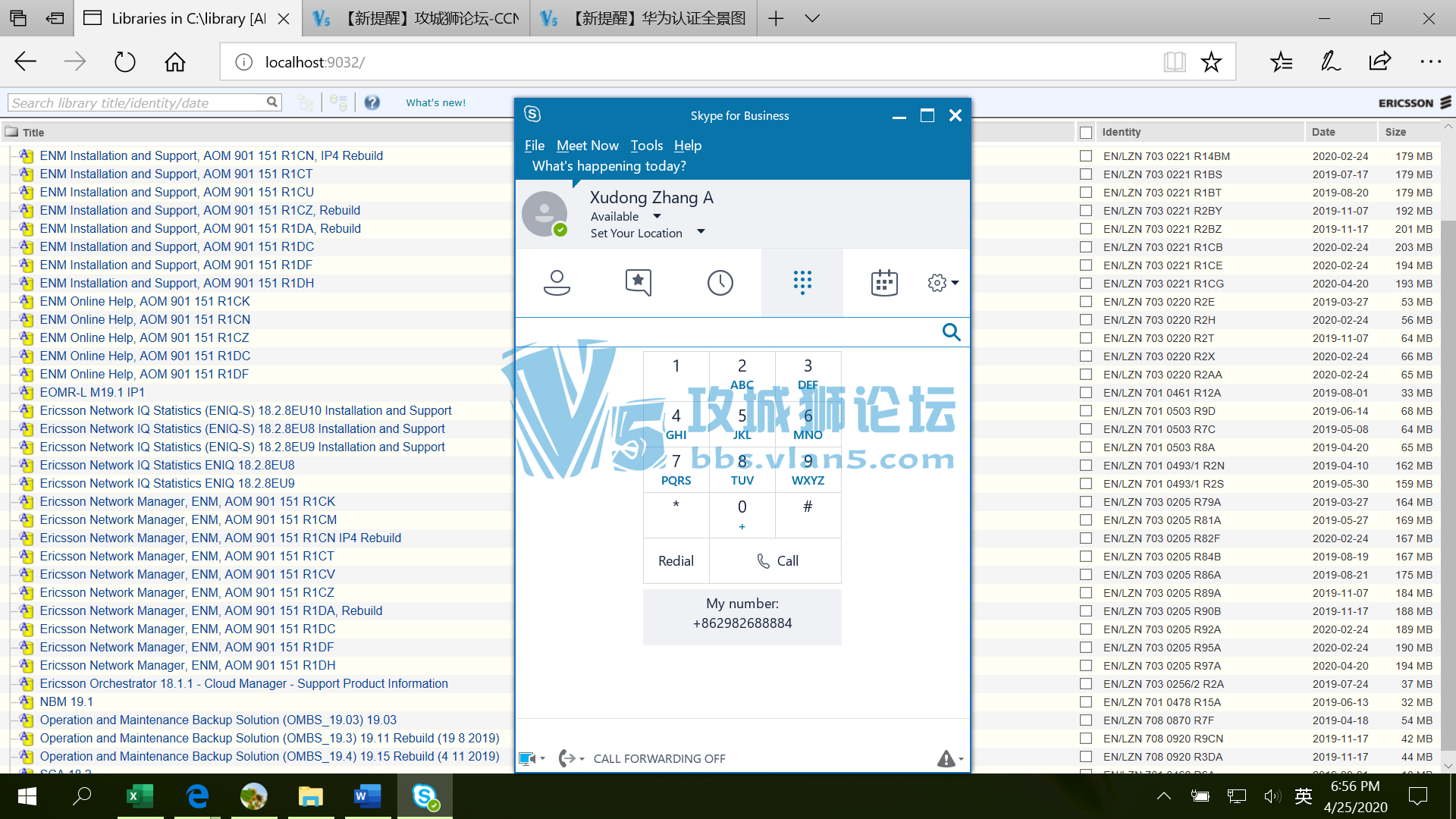The image size is (1456, 819).
Task: Open the primary device selector in Skype
Action: (x=532, y=758)
